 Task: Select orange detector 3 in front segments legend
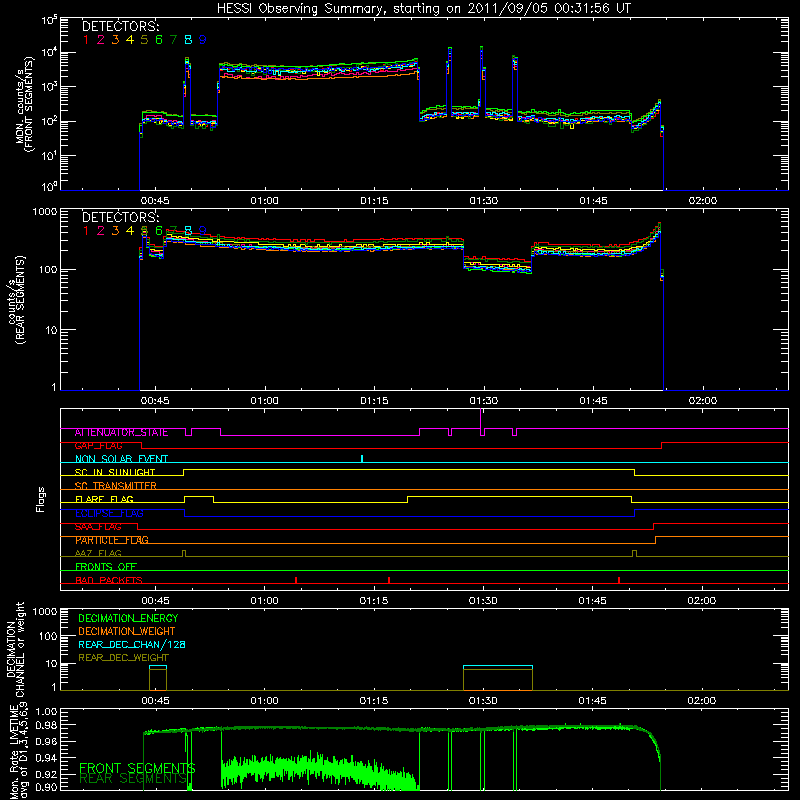click(115, 40)
